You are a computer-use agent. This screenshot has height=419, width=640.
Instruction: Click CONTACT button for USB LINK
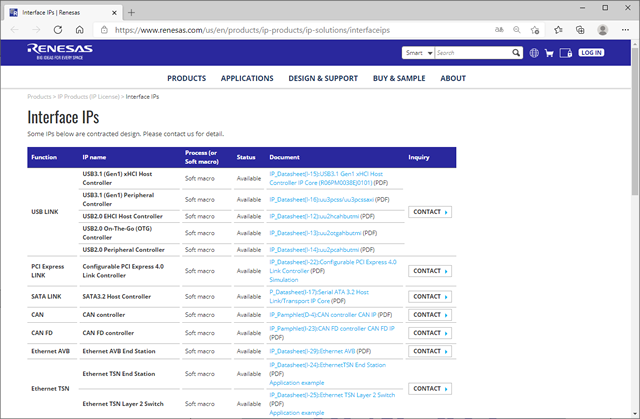pyautogui.click(x=430, y=212)
